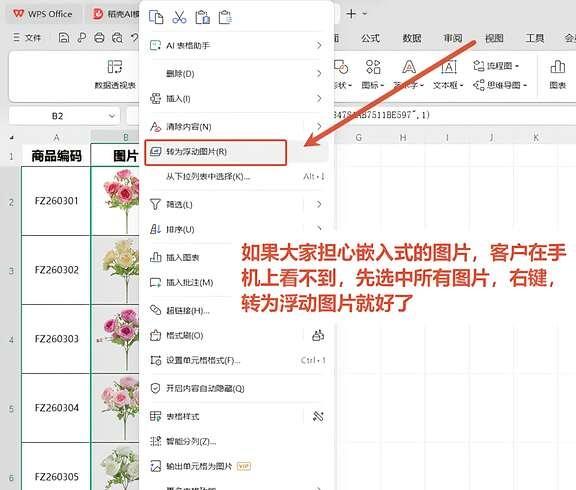Select 开启内容自动隐藏(Q) menu entry
The width and height of the screenshot is (576, 490).
(x=235, y=388)
